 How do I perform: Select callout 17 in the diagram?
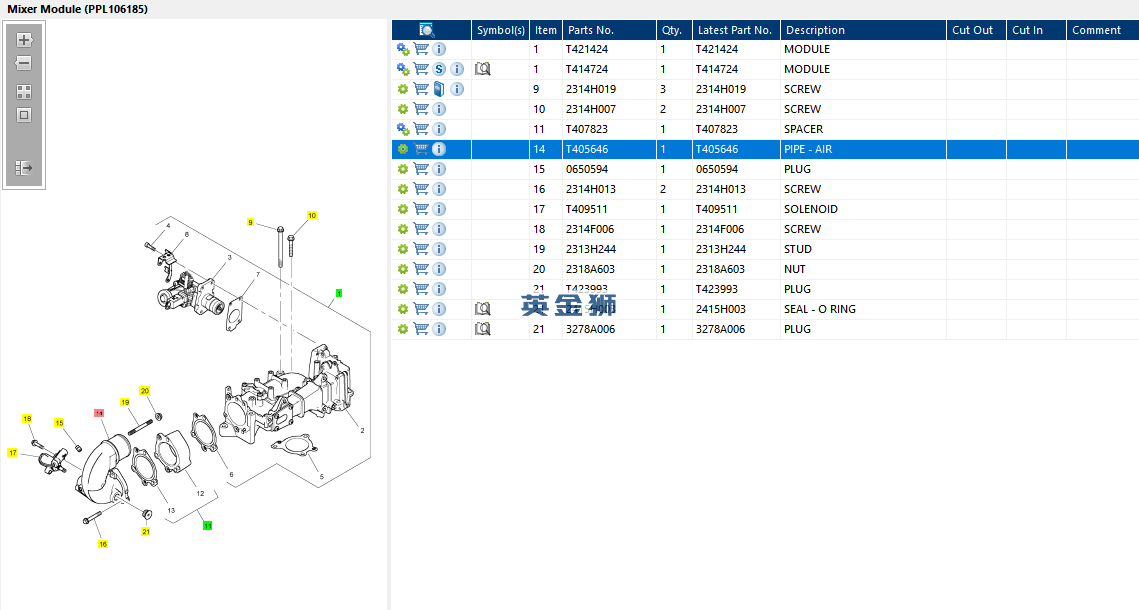(x=12, y=452)
